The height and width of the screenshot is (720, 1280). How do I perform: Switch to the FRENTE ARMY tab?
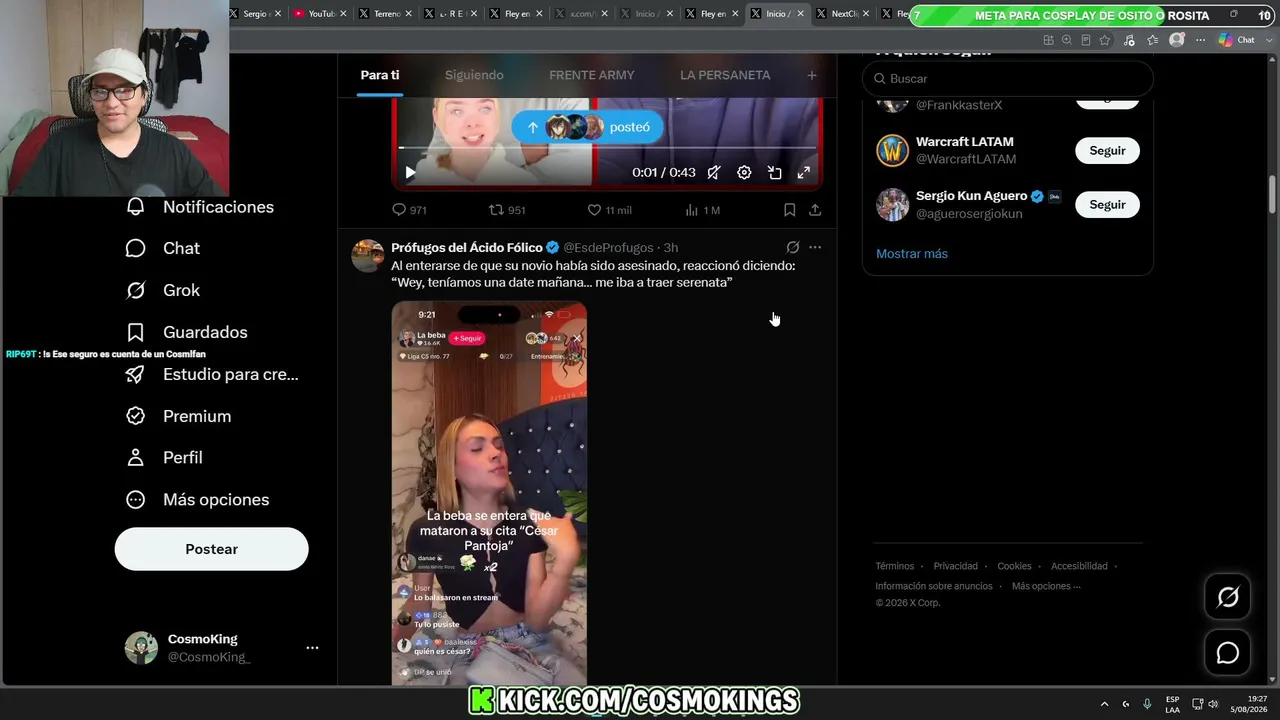(592, 75)
